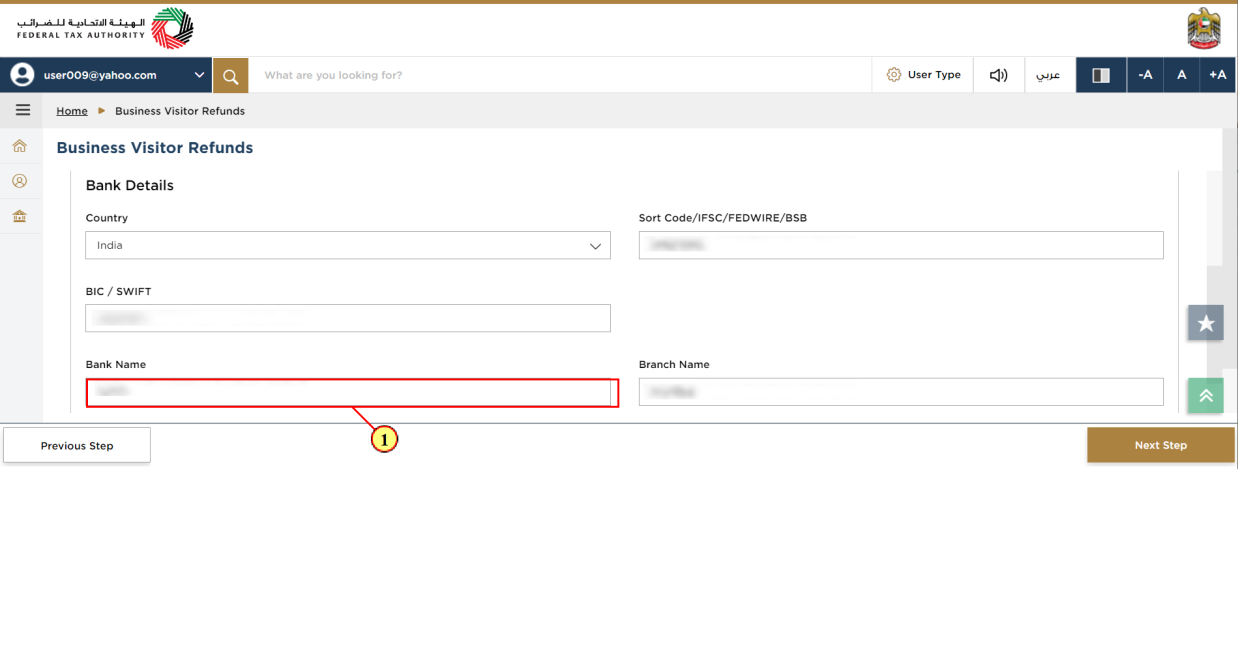Screen dimensions: 1238x648
Task: Toggle the high-contrast mode icon
Action: pyautogui.click(x=1101, y=75)
